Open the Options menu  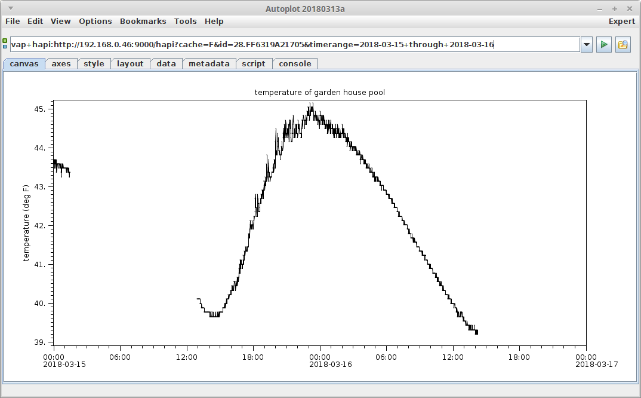(95, 21)
